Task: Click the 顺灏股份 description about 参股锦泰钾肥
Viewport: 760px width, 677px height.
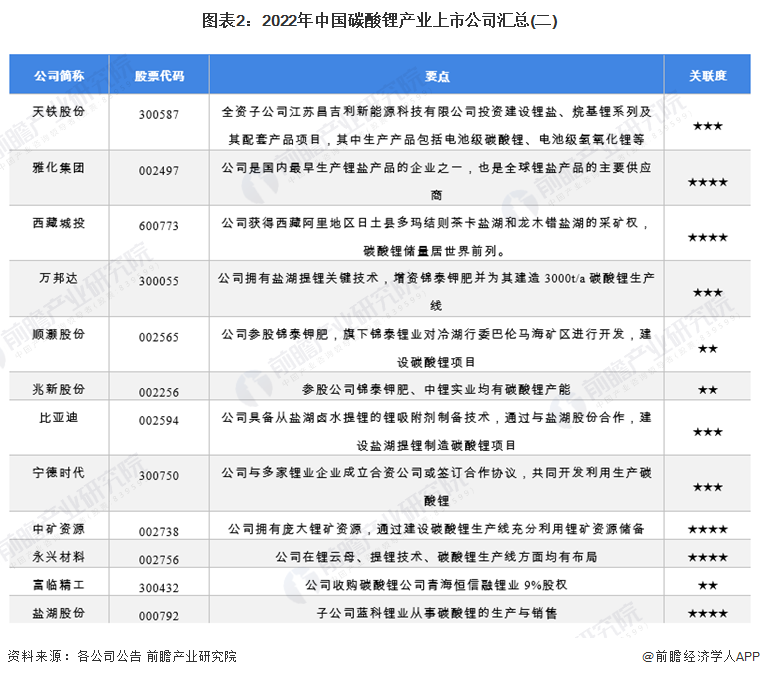Action: [436, 348]
